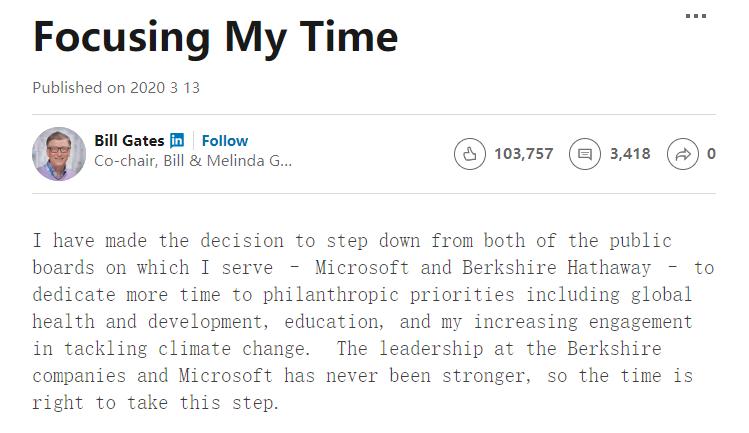The image size is (749, 433).
Task: Click the Co-chair, Bill & Melinda G... subtitle
Action: (x=192, y=161)
